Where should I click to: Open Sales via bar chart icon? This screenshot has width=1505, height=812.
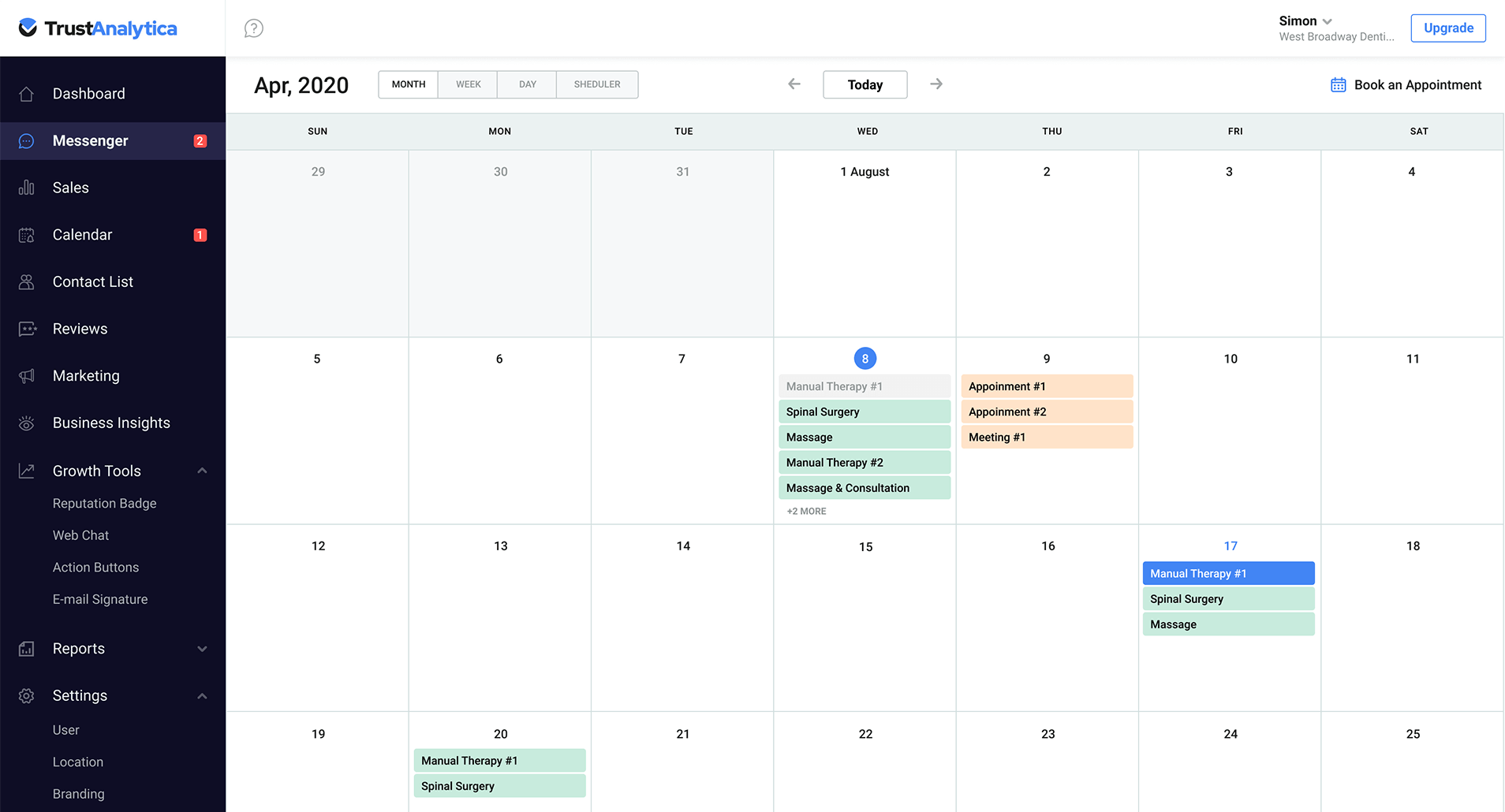(27, 188)
